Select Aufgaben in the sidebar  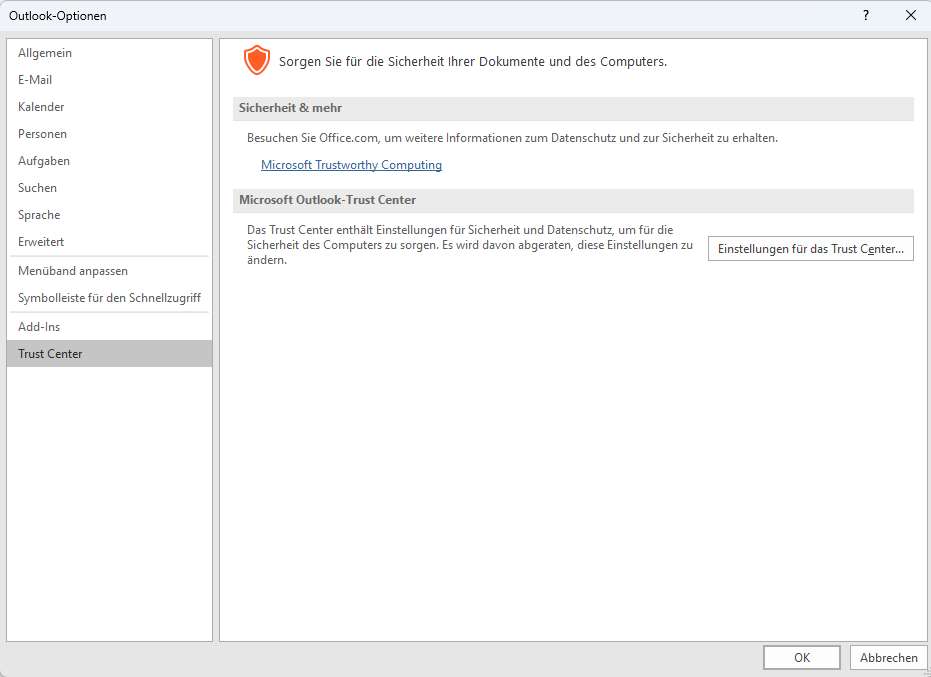point(109,161)
